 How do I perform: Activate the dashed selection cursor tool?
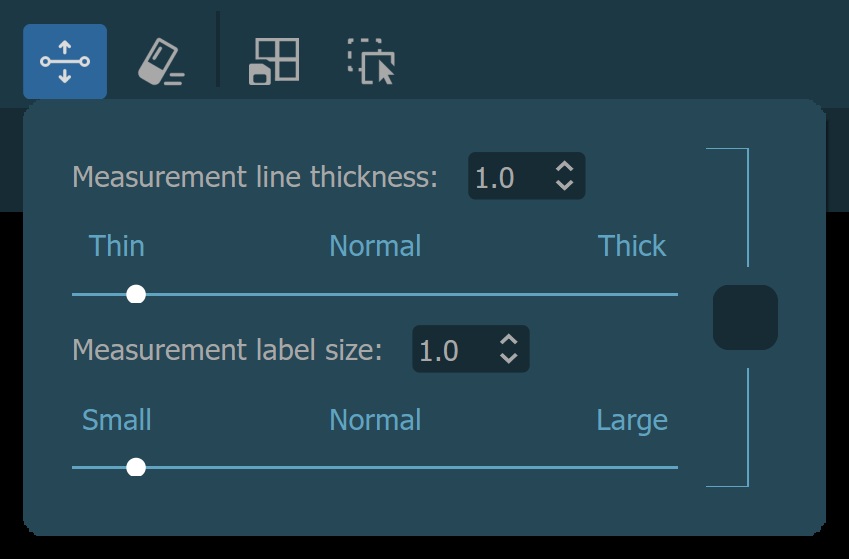pos(371,62)
